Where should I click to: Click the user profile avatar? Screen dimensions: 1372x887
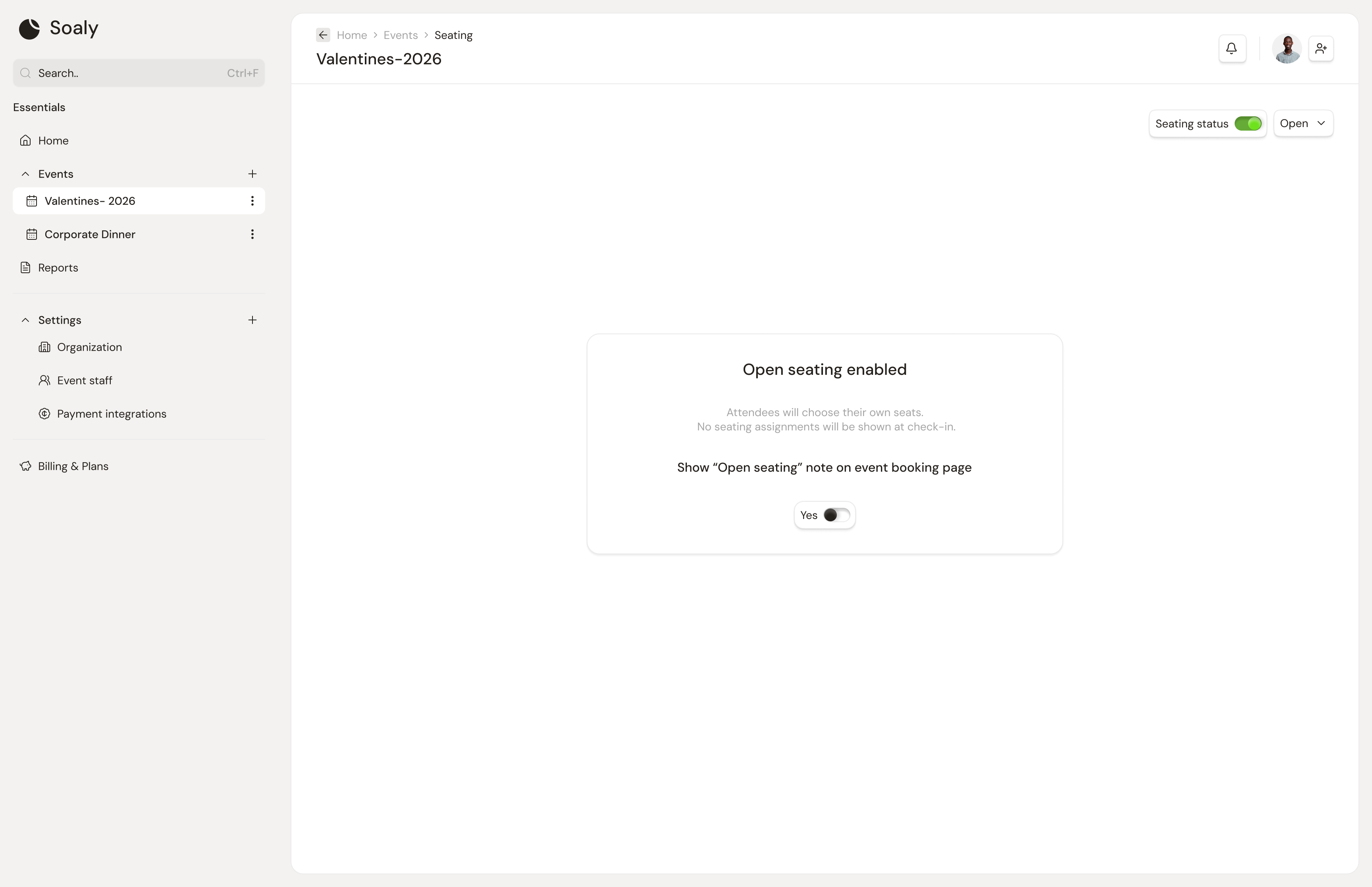[x=1286, y=48]
